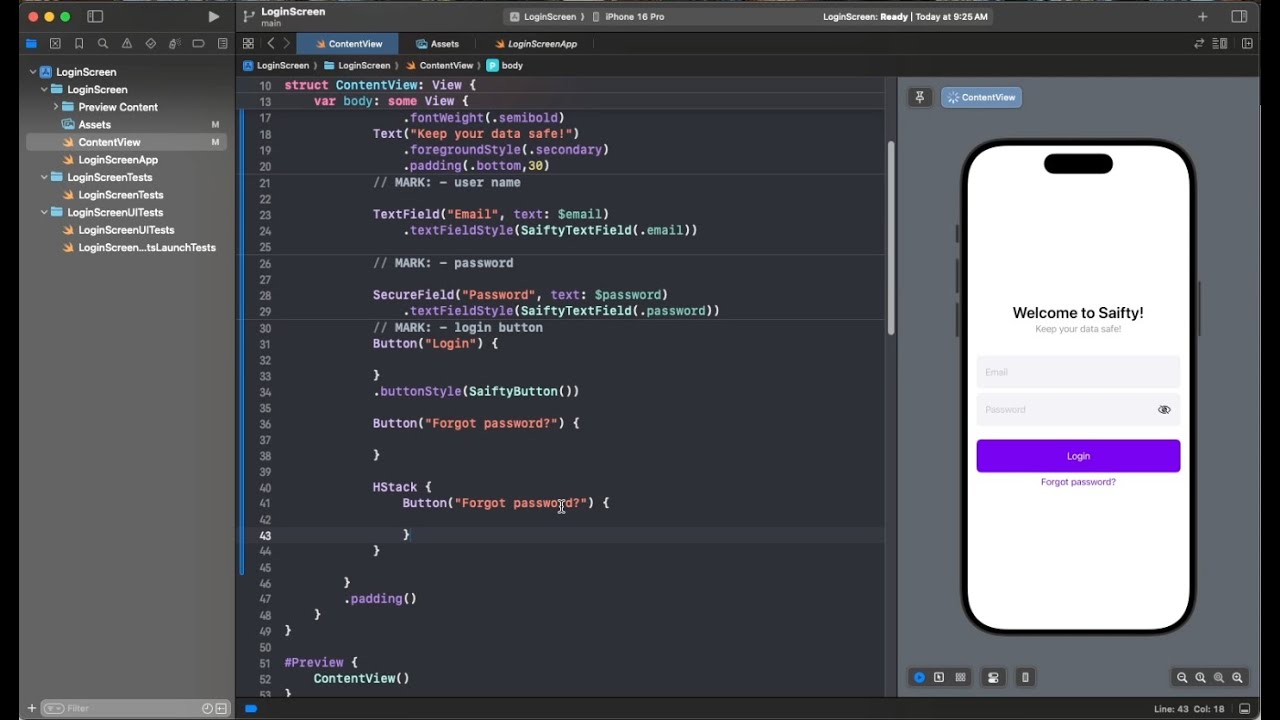Open the Report navigator
Image resolution: width=1280 pixels, height=720 pixels.
pos(222,44)
